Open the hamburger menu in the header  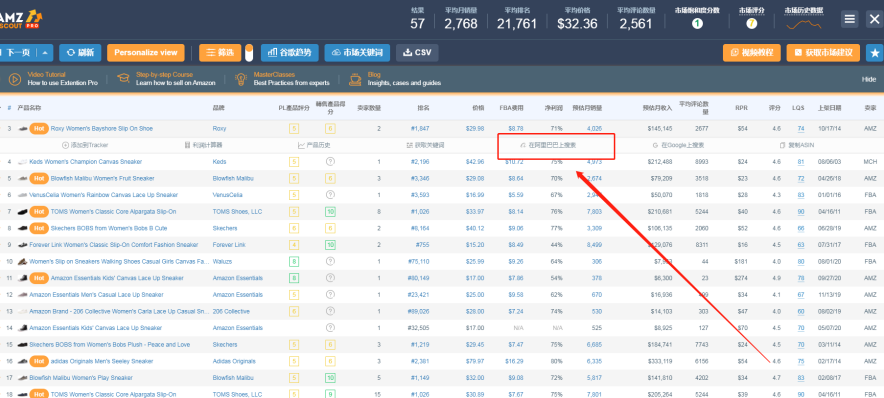(849, 19)
